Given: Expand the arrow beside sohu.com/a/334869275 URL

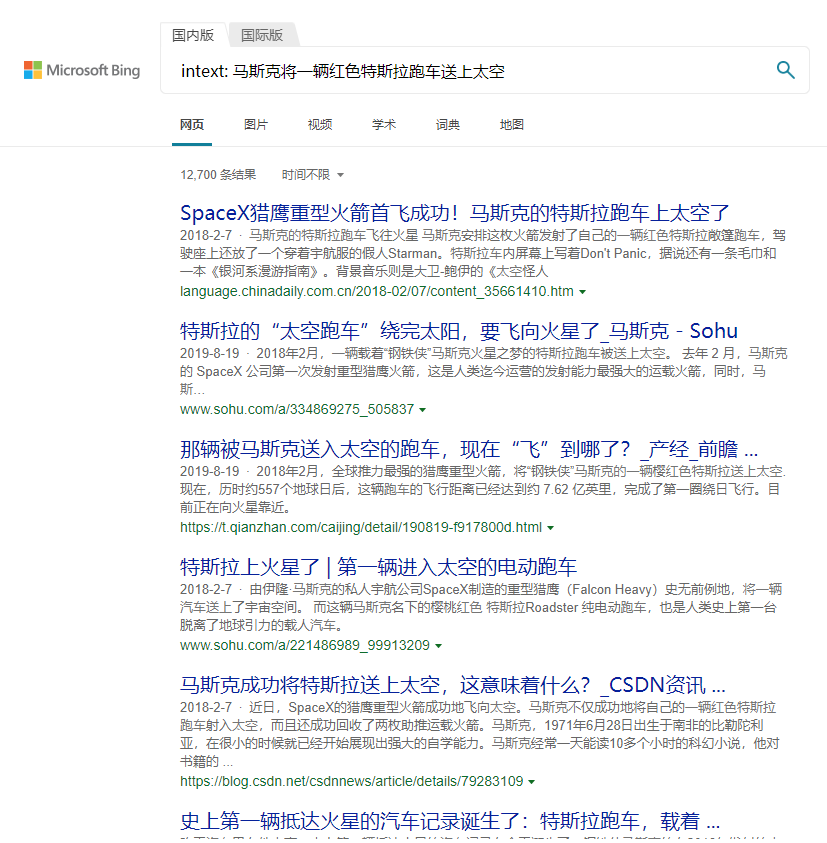Looking at the screenshot, I should click(x=423, y=410).
